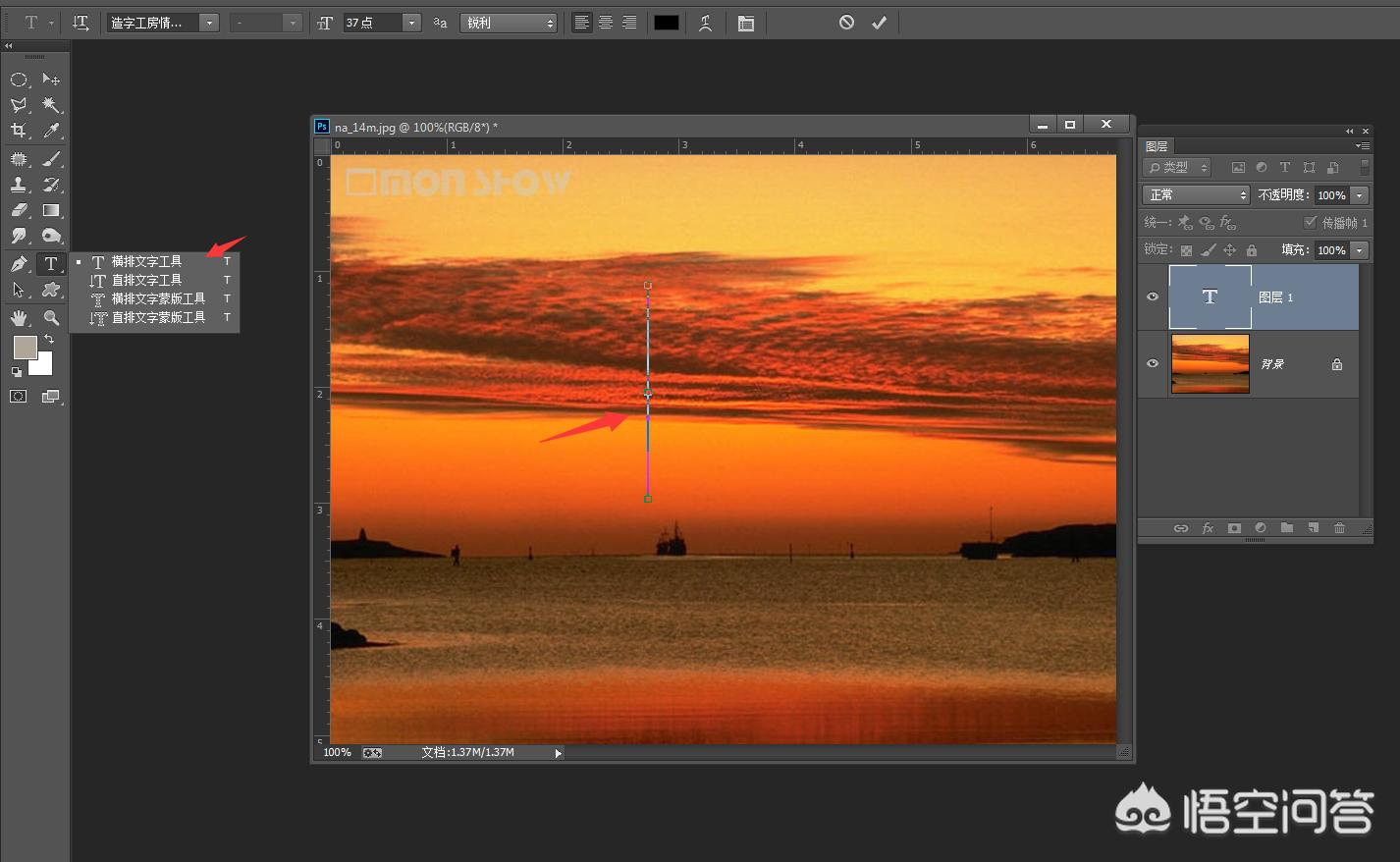Commit the current text edit checkmark
The image size is (1400, 862).
[x=879, y=23]
